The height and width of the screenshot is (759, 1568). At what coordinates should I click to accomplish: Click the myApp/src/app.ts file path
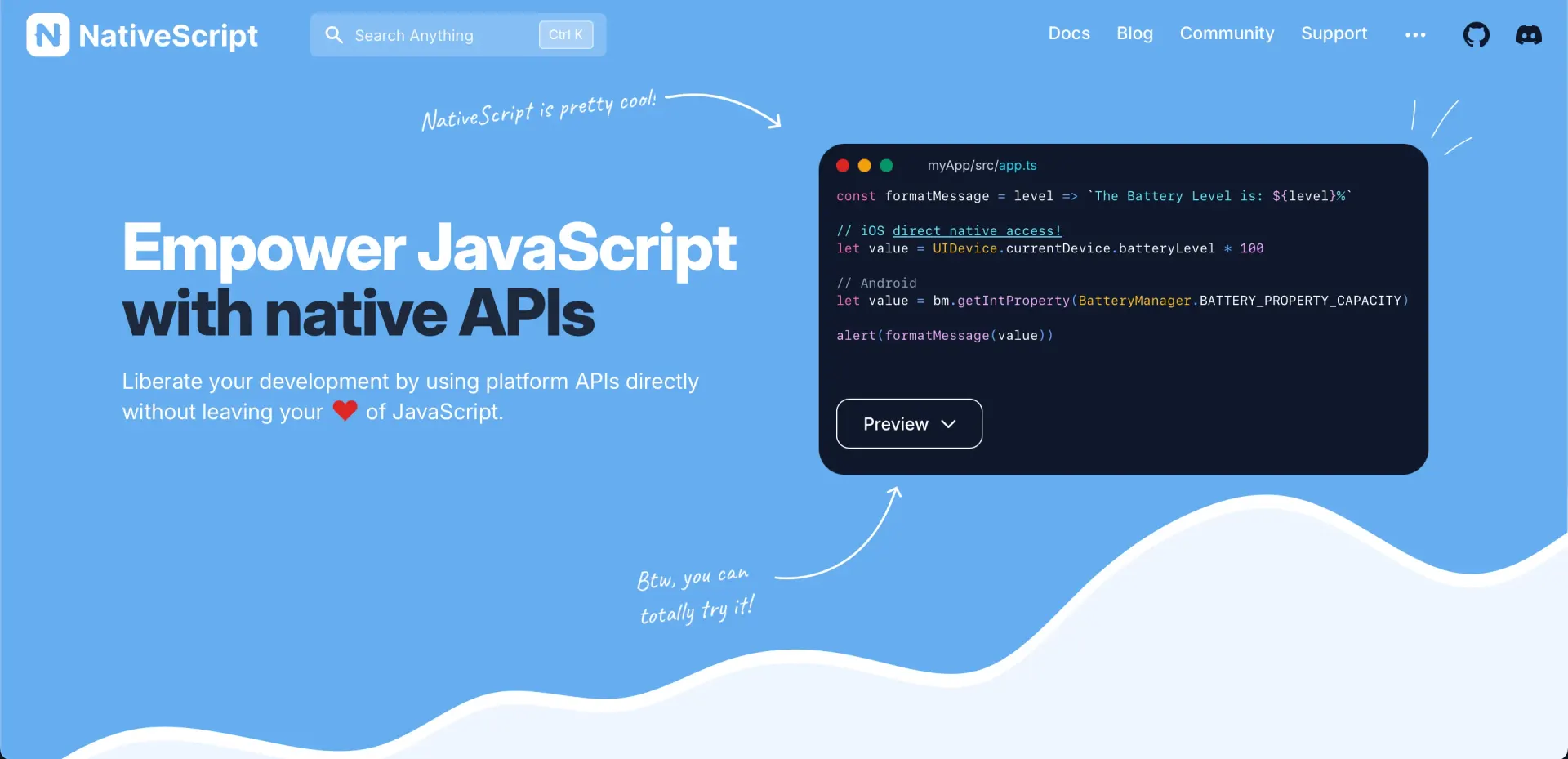982,165
